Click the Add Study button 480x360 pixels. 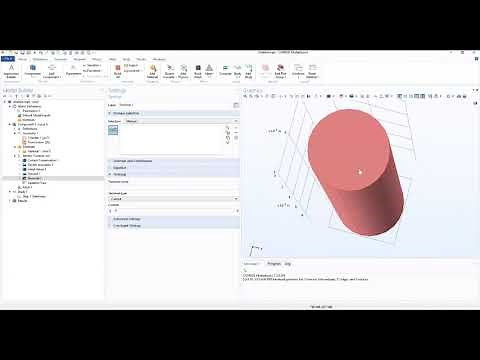(x=248, y=71)
